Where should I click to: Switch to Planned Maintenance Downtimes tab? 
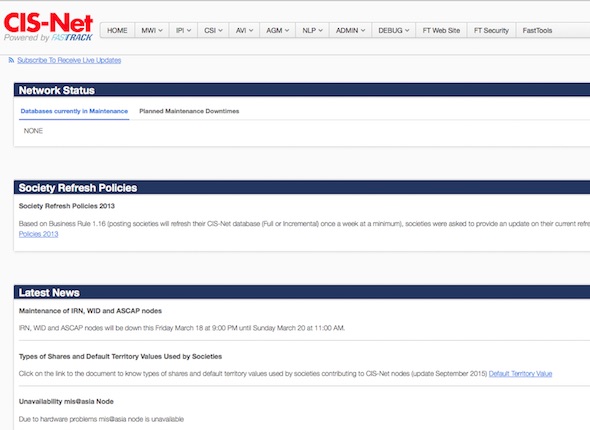[x=189, y=111]
